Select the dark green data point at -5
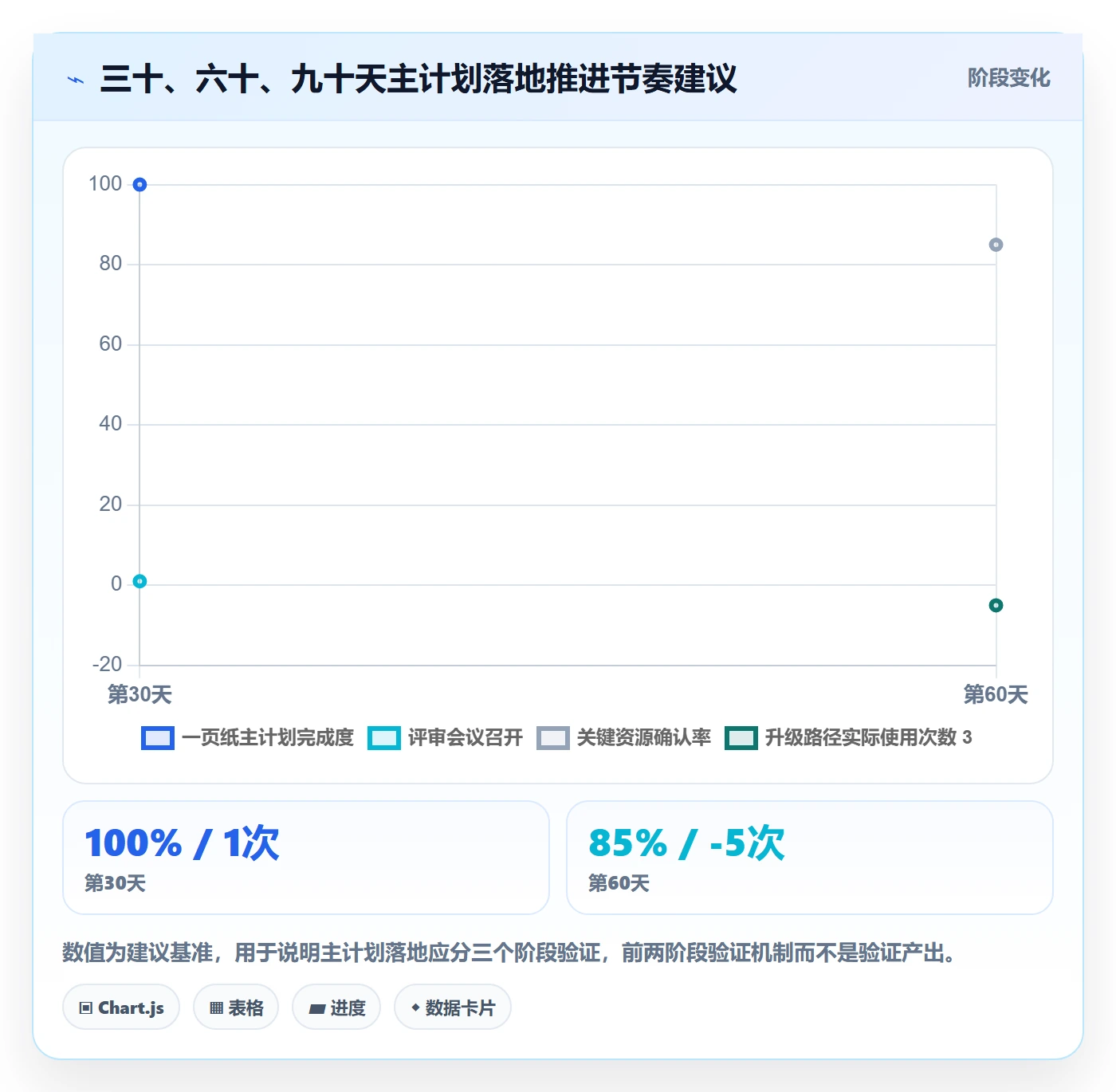This screenshot has height=1092, width=1116. click(x=996, y=606)
